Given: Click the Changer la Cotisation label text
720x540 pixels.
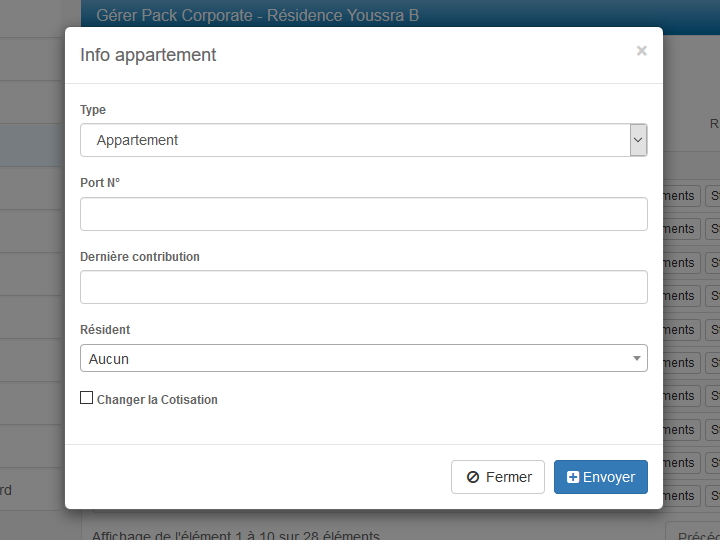Looking at the screenshot, I should pos(157,400).
